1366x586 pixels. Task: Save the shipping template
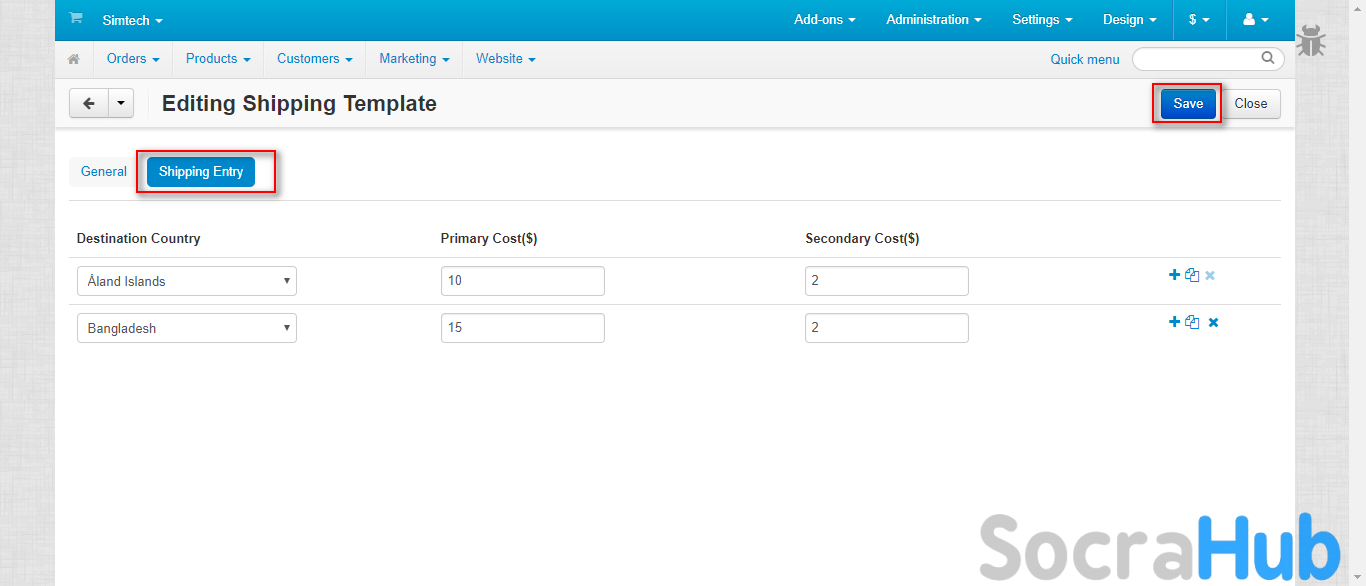coord(1188,103)
